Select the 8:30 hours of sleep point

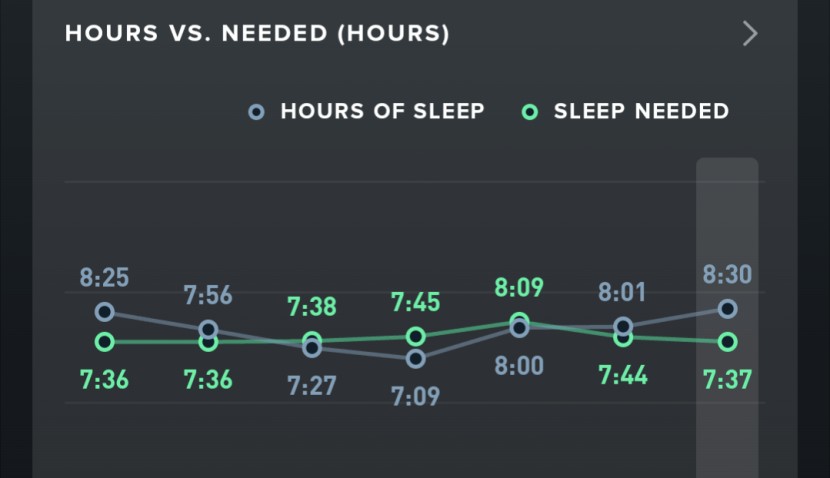727,309
